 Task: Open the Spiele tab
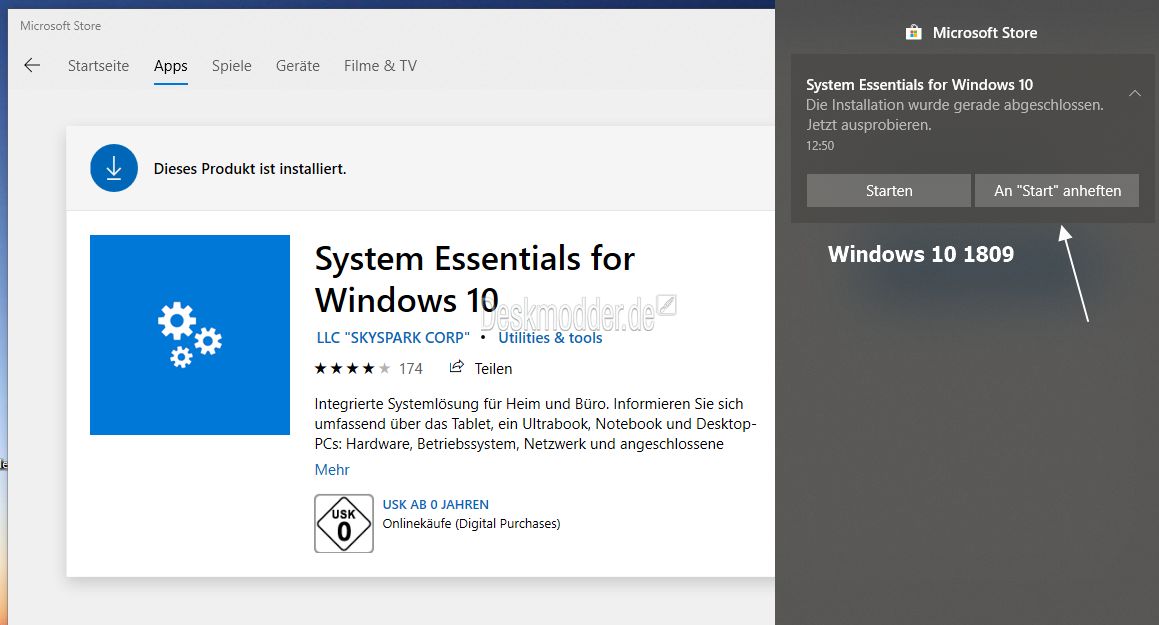[x=231, y=66]
